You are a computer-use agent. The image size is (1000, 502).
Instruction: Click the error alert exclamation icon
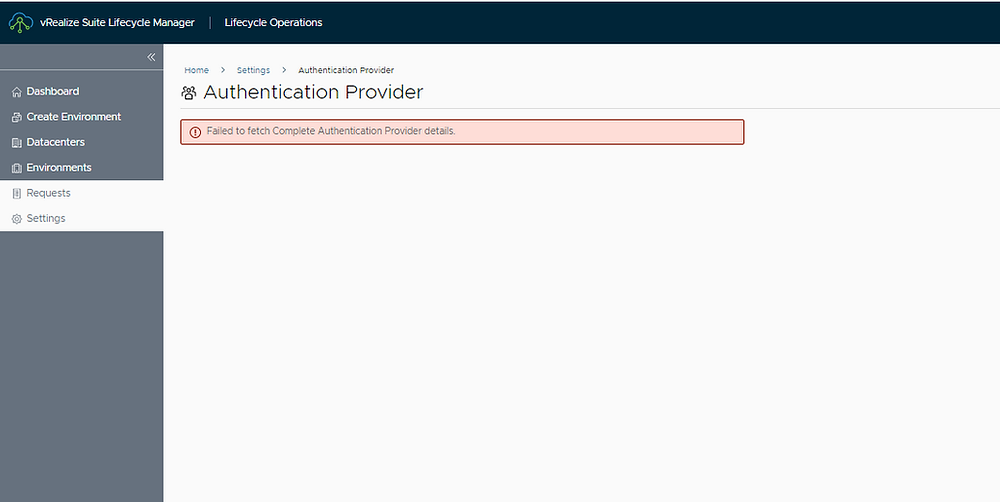click(195, 132)
